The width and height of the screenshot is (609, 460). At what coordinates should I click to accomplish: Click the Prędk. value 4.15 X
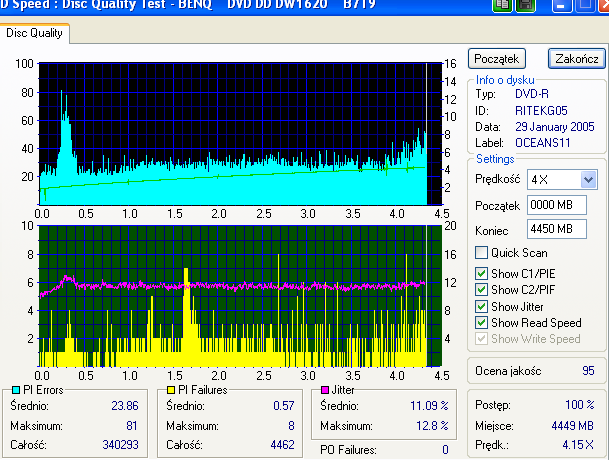coord(578,445)
